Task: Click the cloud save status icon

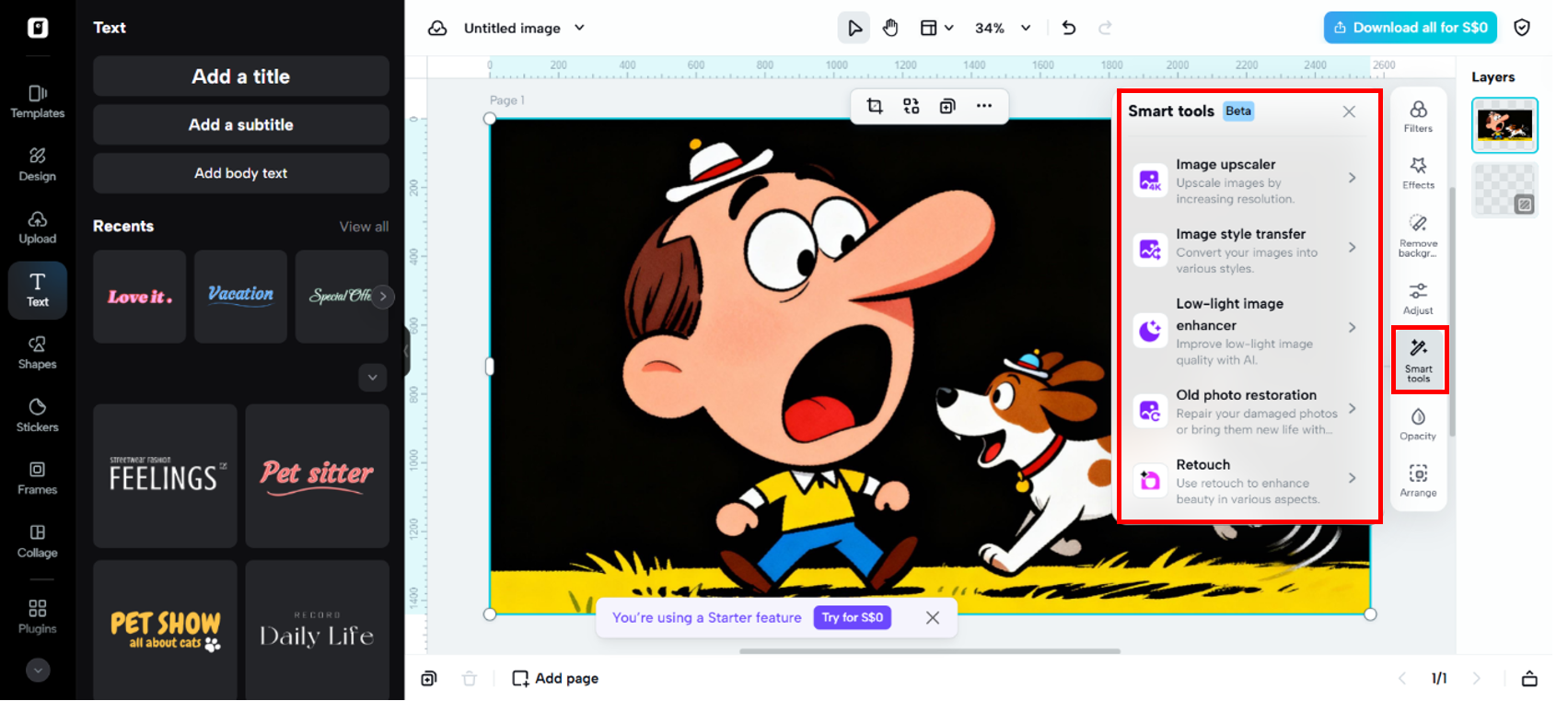Action: tap(438, 29)
